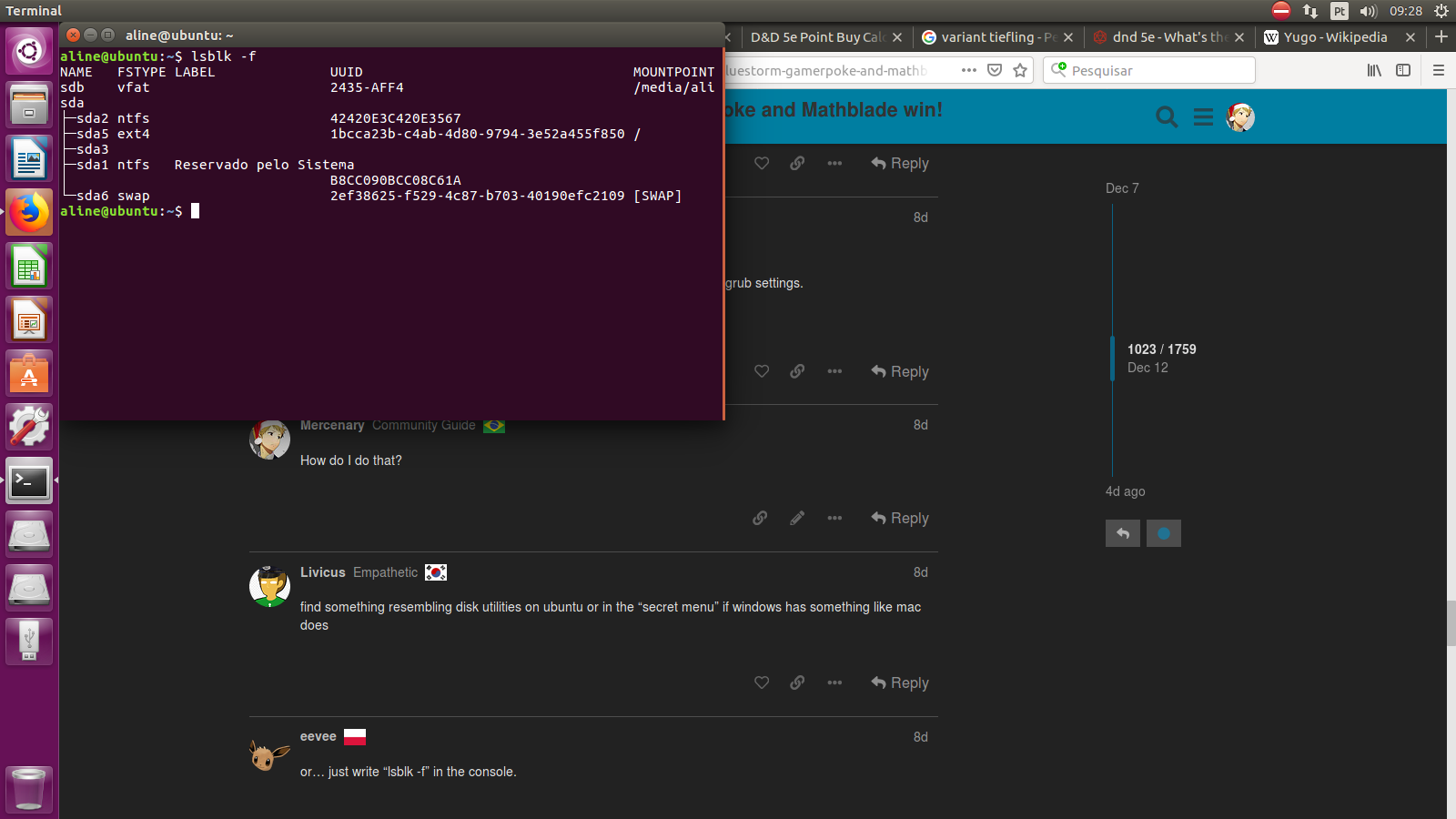This screenshot has width=1456, height=819.
Task: Bookmark this page with star icon
Action: pyautogui.click(x=1020, y=70)
